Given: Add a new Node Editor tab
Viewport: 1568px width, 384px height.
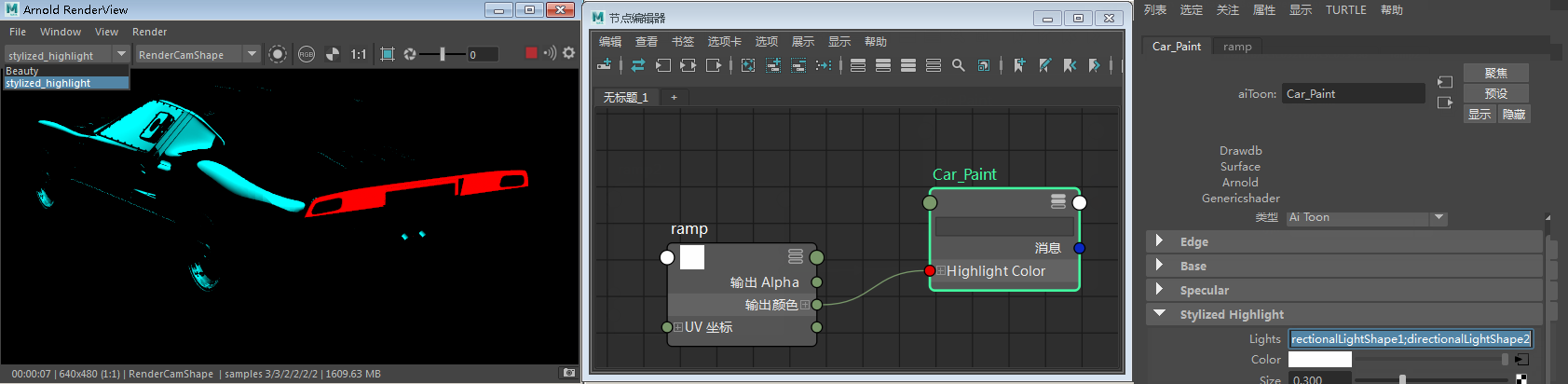Looking at the screenshot, I should pos(674,97).
